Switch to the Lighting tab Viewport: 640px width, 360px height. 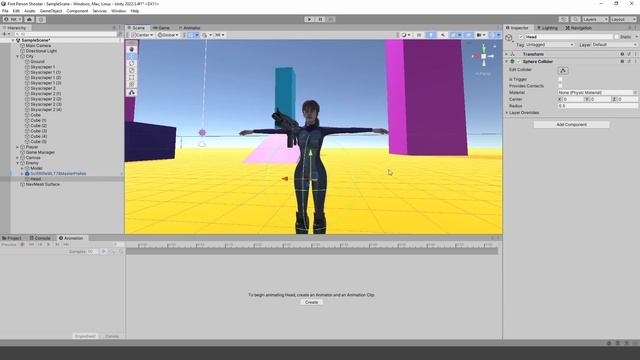[547, 28]
